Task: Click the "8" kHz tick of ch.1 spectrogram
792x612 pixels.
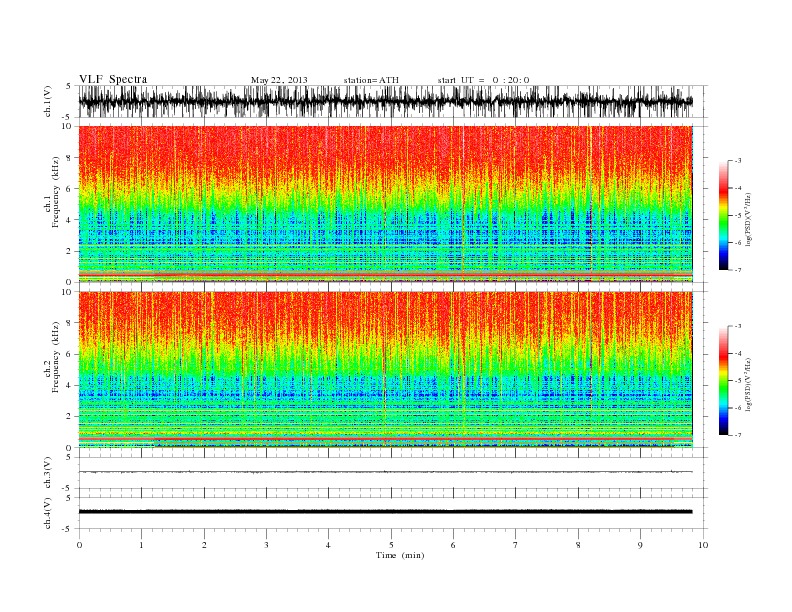Action: click(x=69, y=158)
